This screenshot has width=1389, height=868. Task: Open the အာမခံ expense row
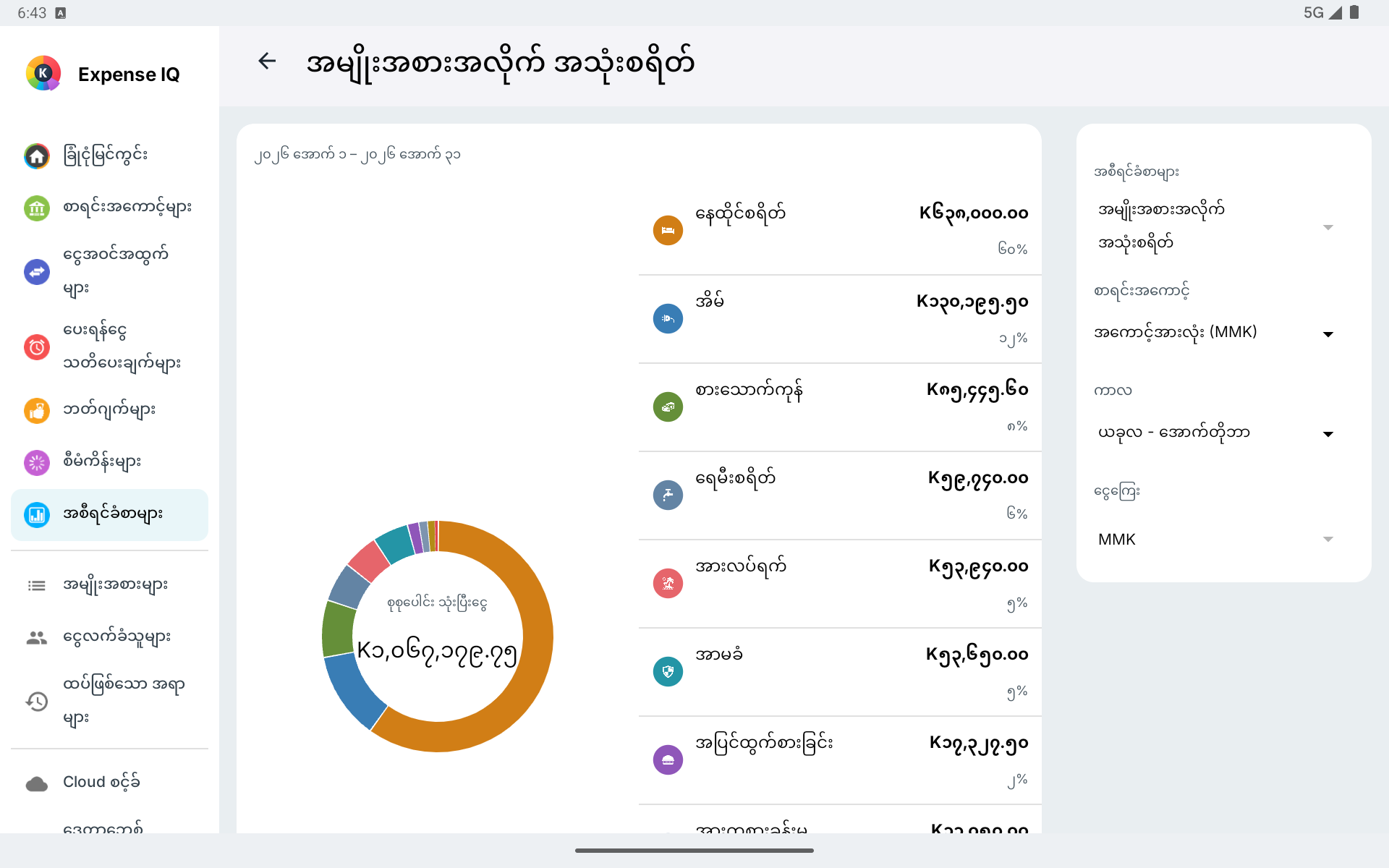840,672
